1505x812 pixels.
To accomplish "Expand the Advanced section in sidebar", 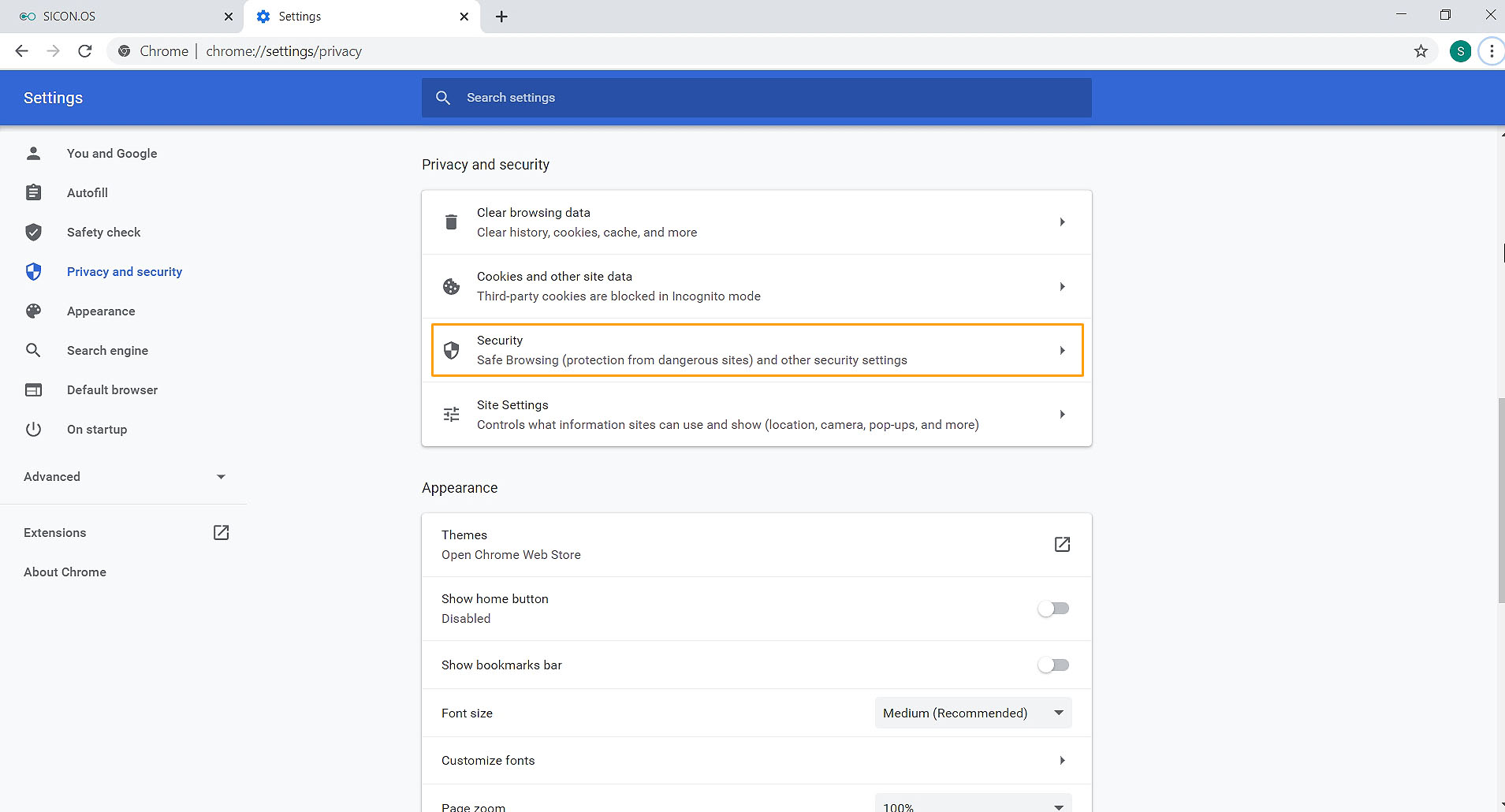I will click(x=125, y=477).
